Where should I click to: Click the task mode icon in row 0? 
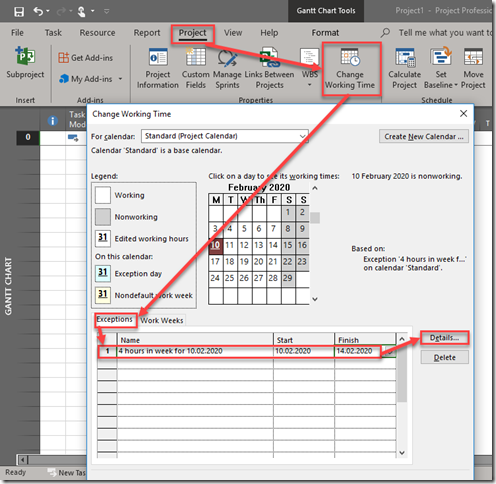(73, 138)
